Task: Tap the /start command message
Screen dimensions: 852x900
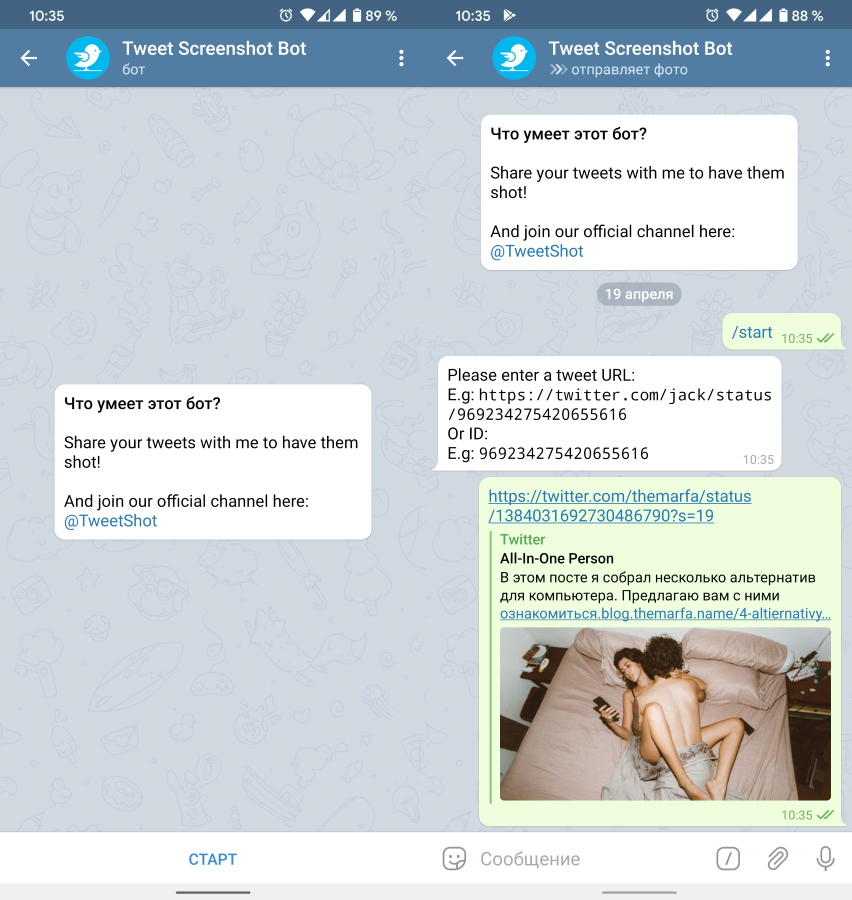Action: coord(752,332)
